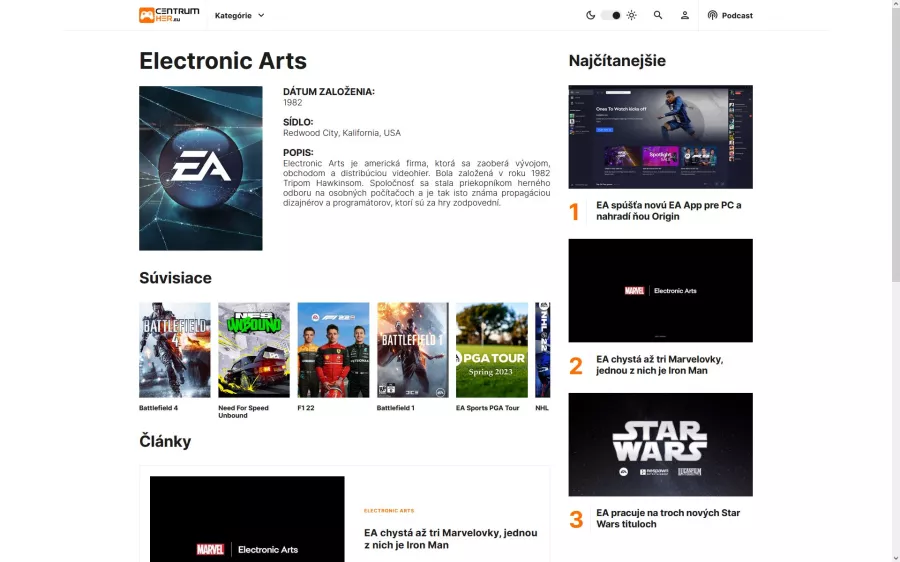Open the F1 22 game cover
900x562 pixels.
(333, 350)
